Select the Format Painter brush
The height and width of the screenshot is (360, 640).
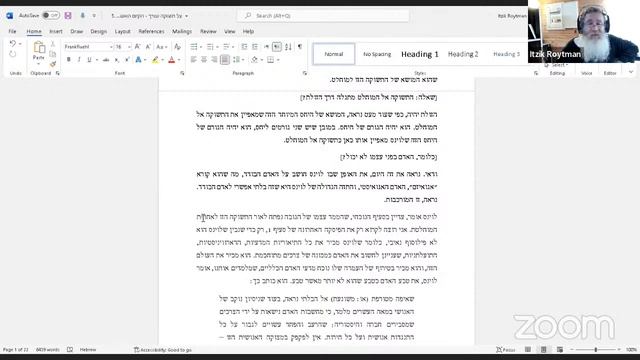(x=53, y=64)
